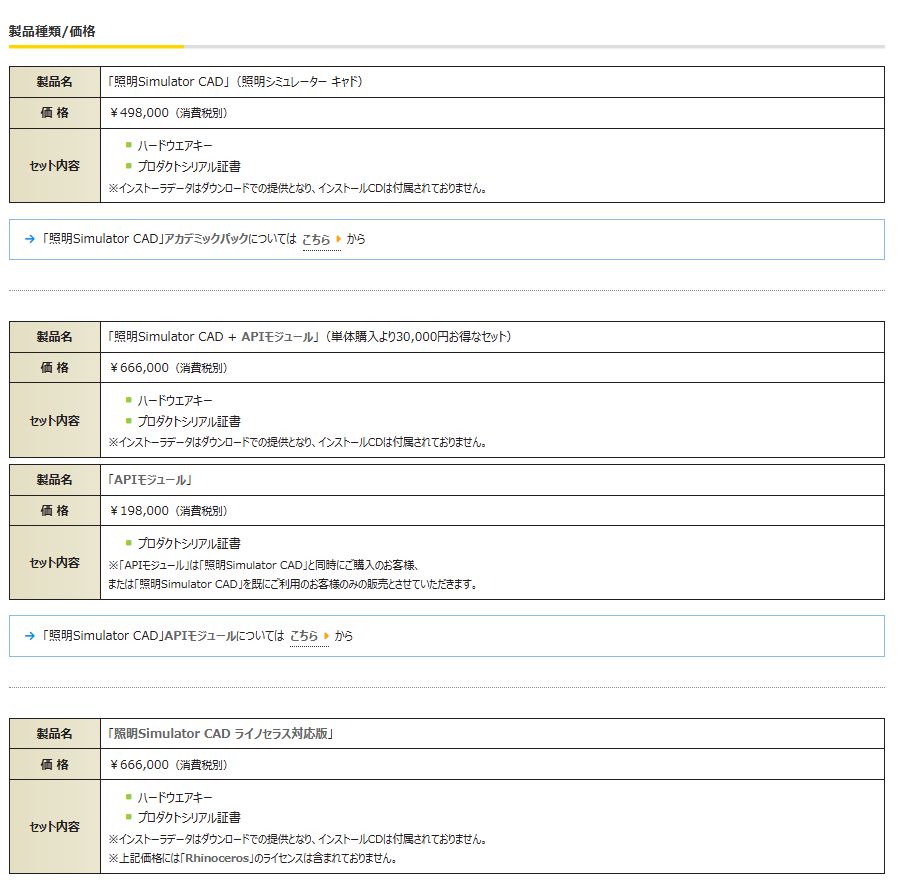Image resolution: width=897 pixels, height=880 pixels.
Task: Click the 製品名 label beside ライノセラス対応版
Action: 55,734
